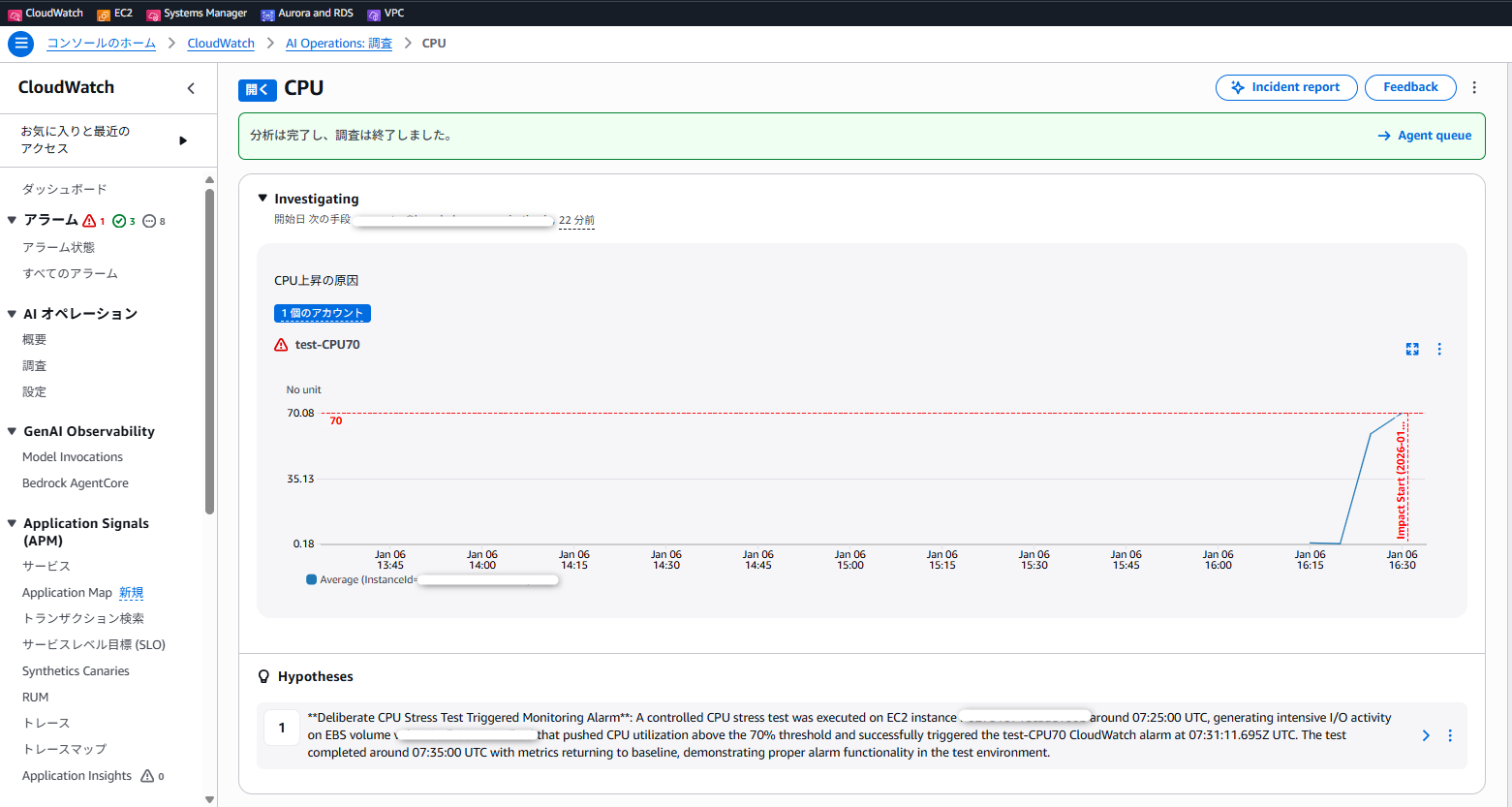
Task: Open the AI Operations: 調査 breadcrumb
Action: (339, 44)
